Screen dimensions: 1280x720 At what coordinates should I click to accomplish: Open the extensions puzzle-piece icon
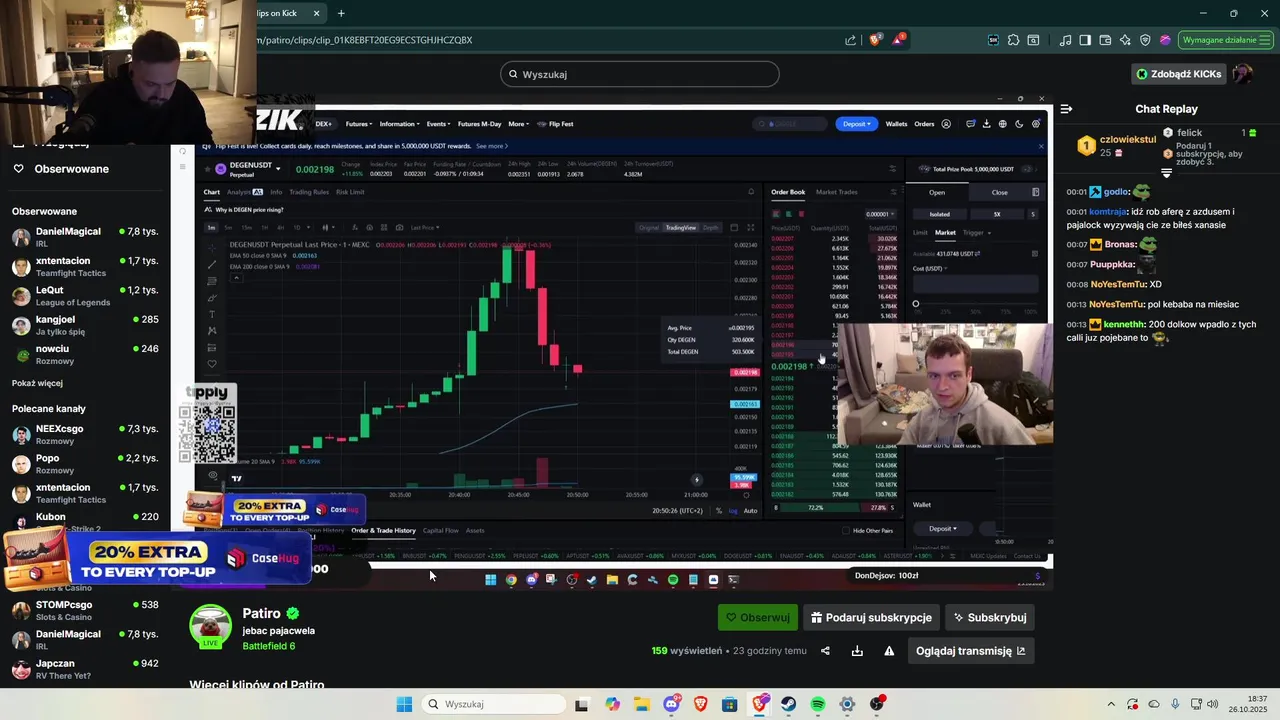[1013, 40]
